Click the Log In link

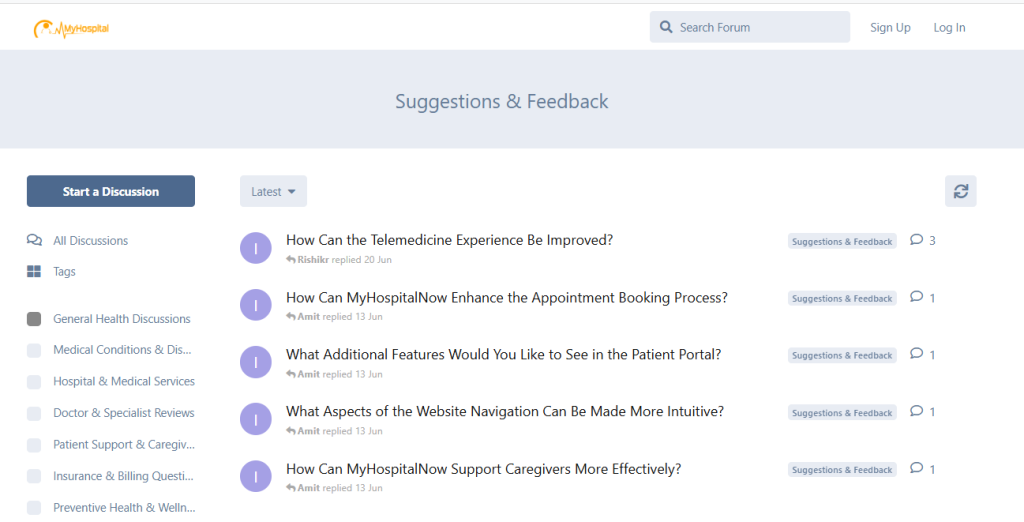(x=949, y=28)
